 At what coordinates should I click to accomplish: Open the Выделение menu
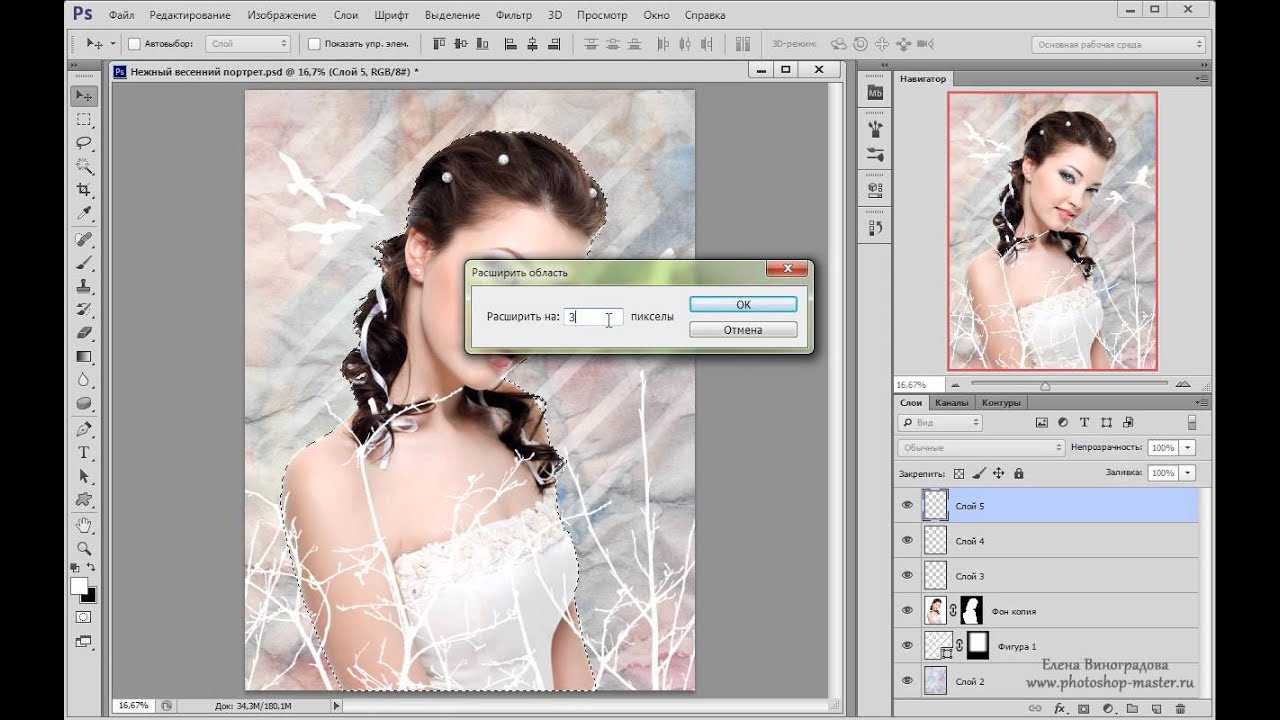[453, 15]
